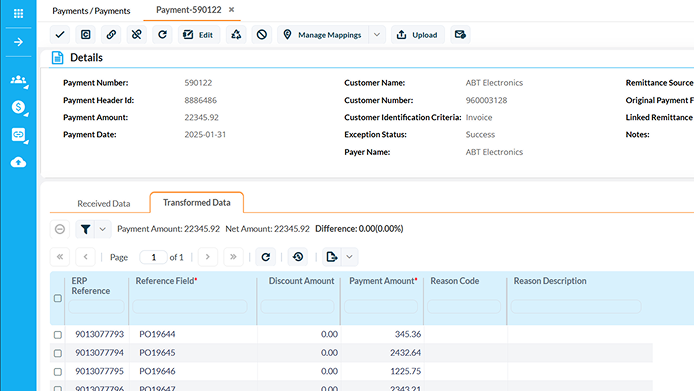Select payment header id 8886486 value
Viewport: 694px width, 391px height.
[200, 101]
